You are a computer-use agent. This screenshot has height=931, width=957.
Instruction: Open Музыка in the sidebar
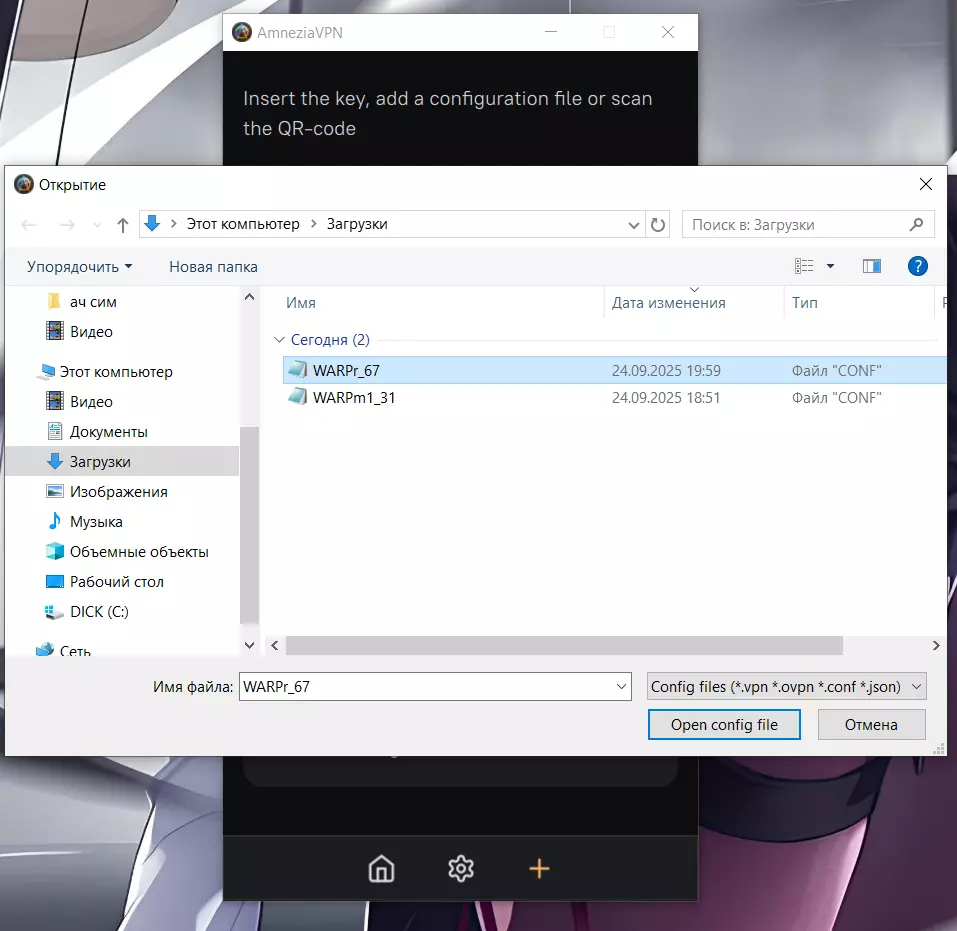click(96, 521)
